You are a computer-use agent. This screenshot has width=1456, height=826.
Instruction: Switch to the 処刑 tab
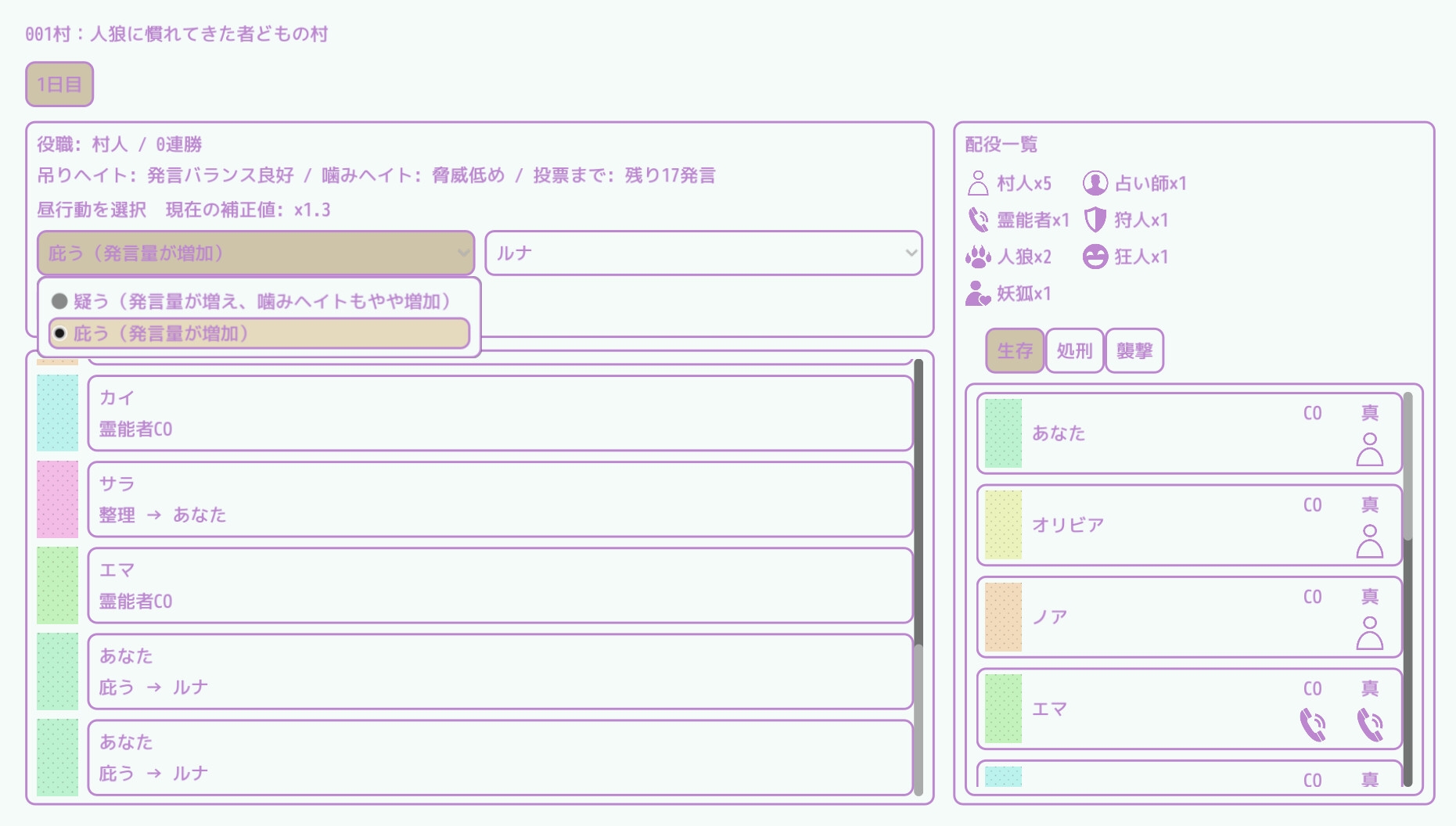tap(1074, 350)
